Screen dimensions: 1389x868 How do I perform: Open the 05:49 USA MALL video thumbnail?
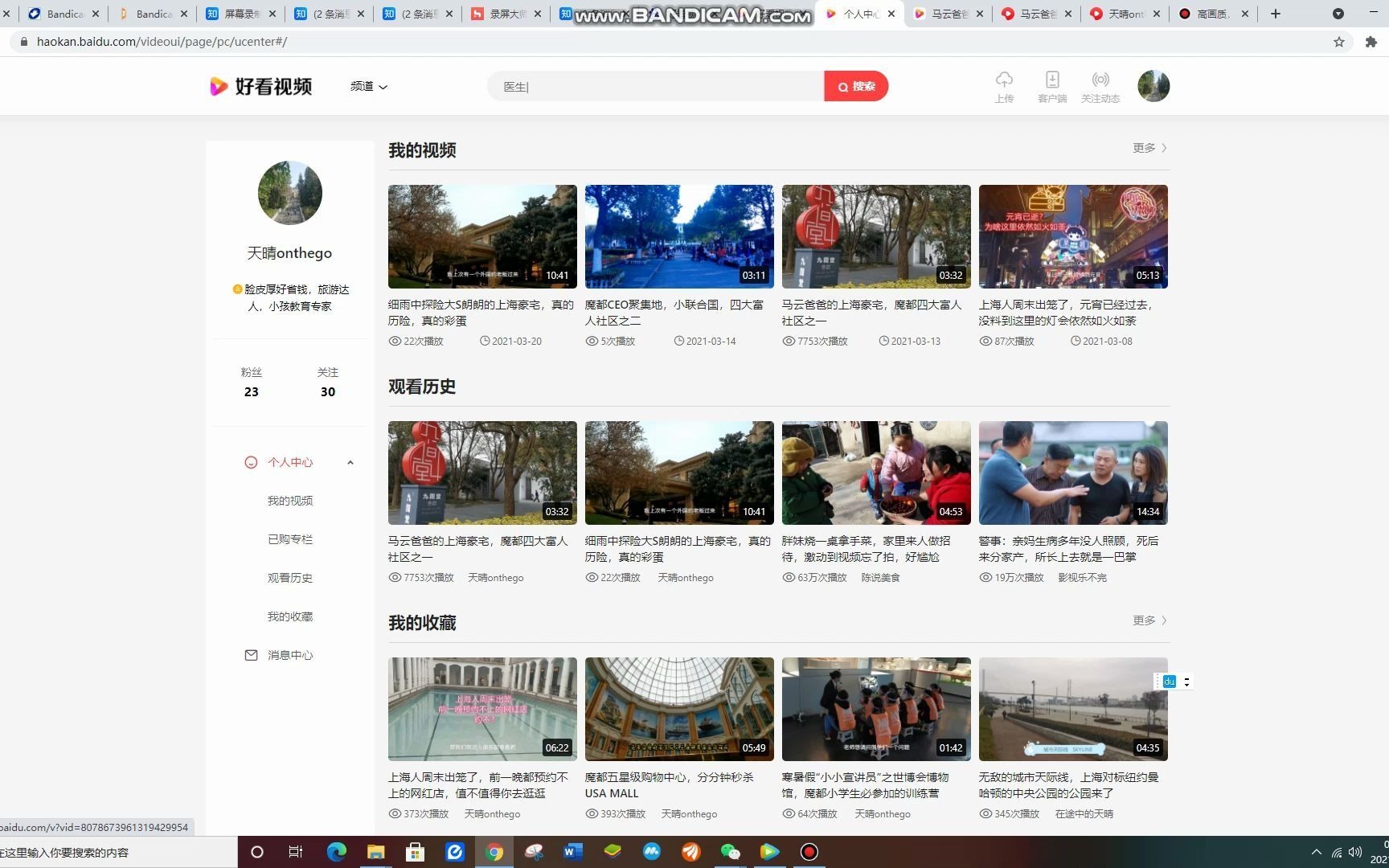click(x=679, y=709)
